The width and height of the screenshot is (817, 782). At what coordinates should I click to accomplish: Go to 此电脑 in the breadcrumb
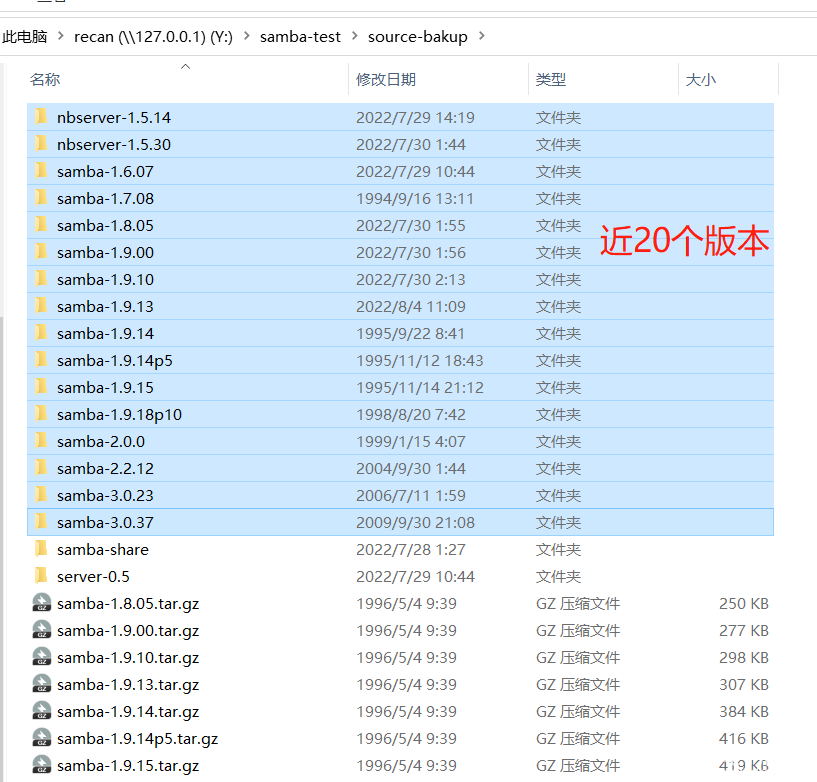[x=24, y=36]
